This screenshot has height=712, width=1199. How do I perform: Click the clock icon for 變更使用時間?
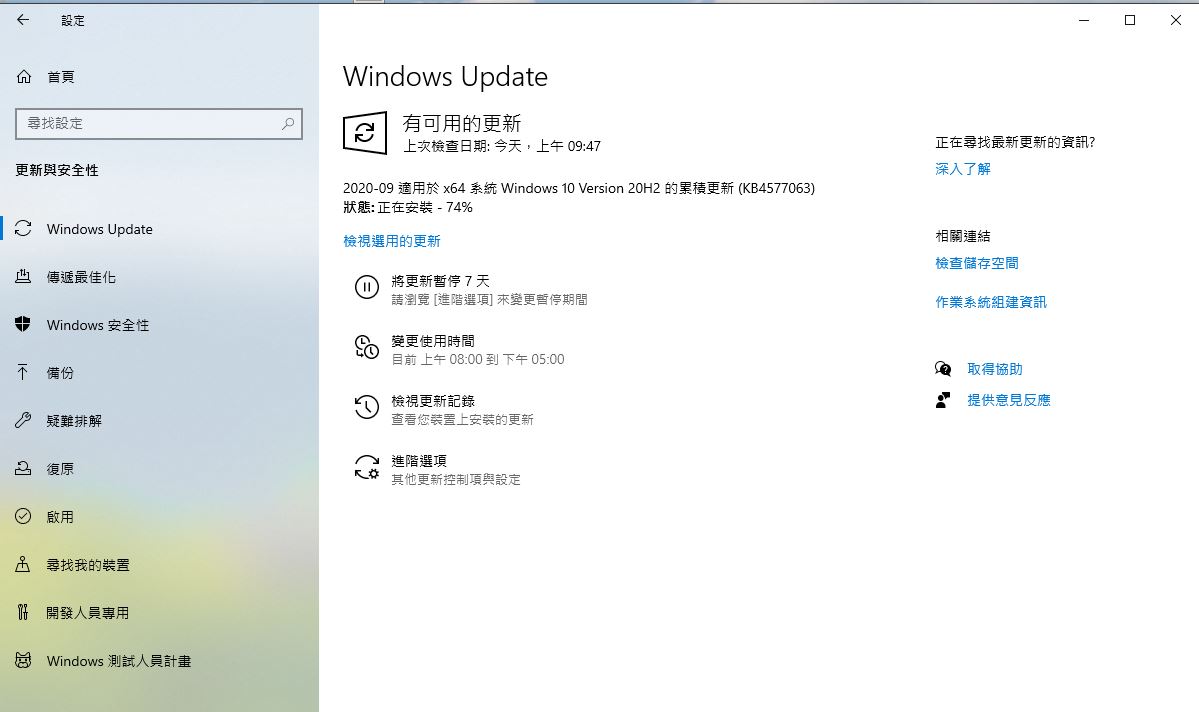click(366, 347)
